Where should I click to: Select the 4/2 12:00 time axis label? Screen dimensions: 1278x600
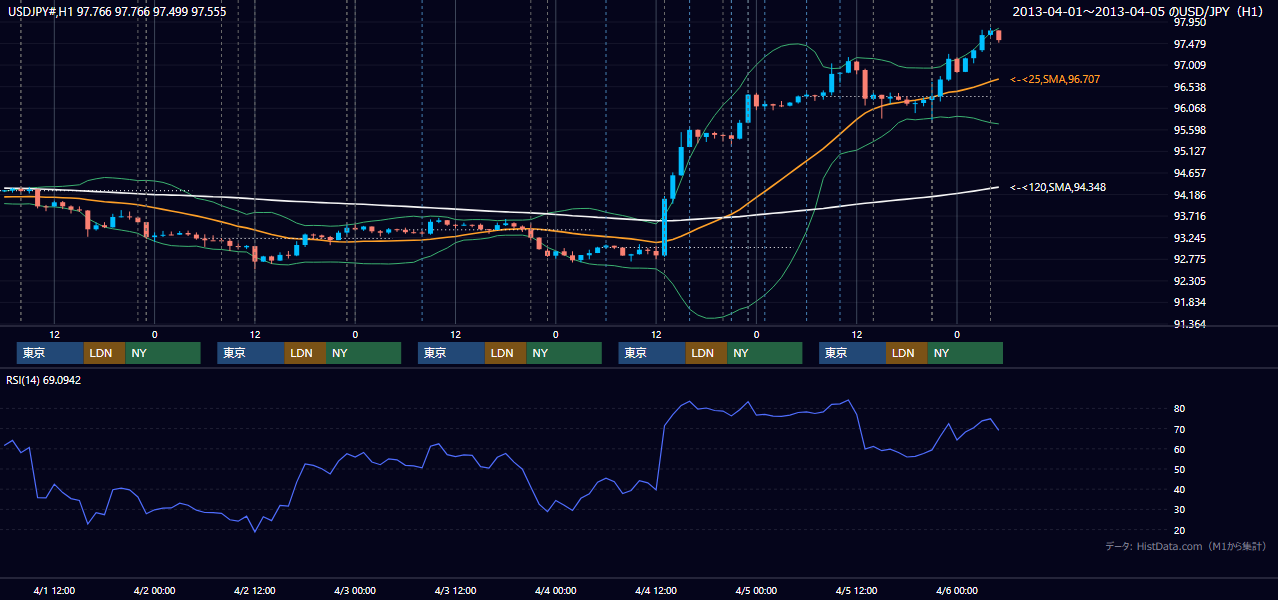click(254, 590)
